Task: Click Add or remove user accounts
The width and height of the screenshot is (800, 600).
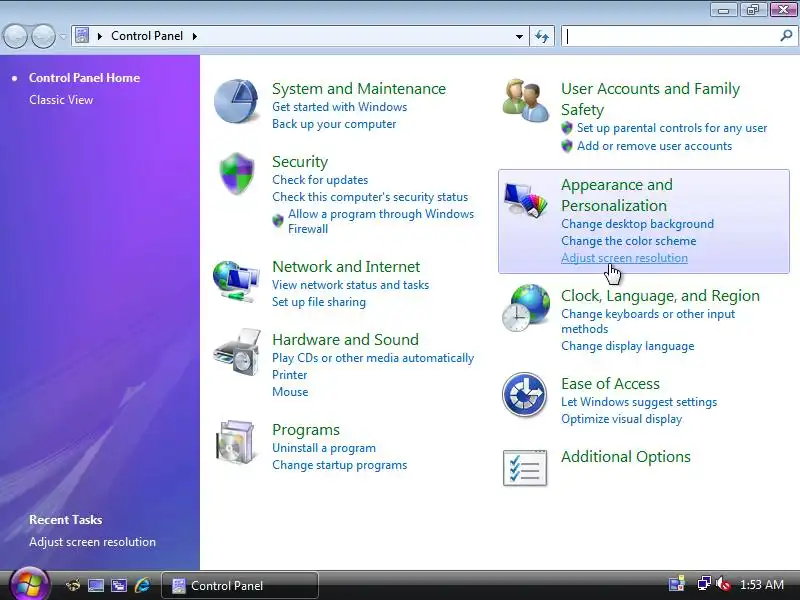Action: (654, 146)
